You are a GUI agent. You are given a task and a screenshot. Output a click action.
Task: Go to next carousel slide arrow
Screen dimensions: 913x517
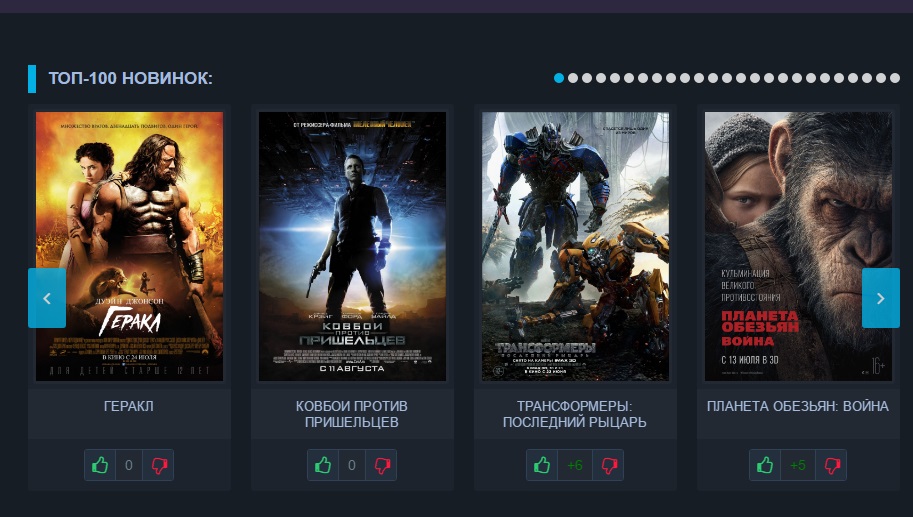pos(880,298)
